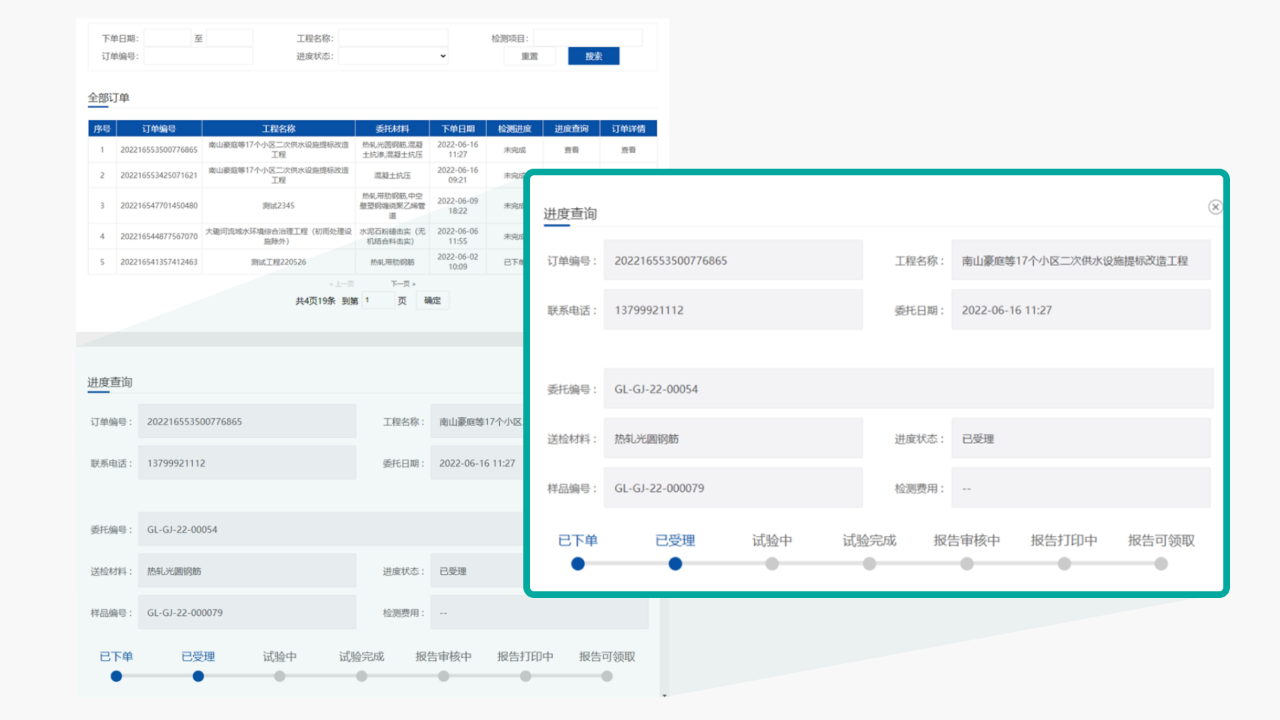Click 试验中 step dot in small lower panel
The width and height of the screenshot is (1280, 720).
coord(280,676)
